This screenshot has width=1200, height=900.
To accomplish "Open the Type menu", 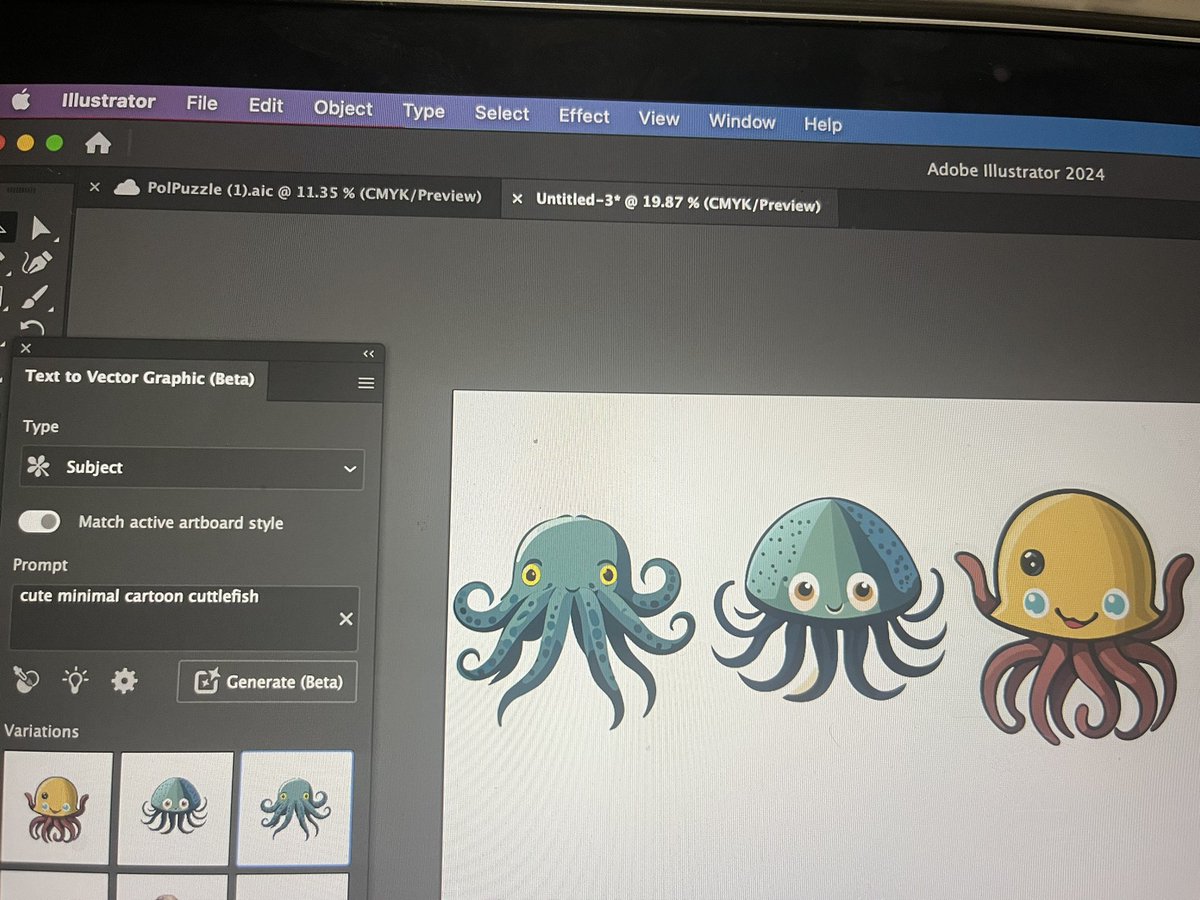I will (424, 111).
